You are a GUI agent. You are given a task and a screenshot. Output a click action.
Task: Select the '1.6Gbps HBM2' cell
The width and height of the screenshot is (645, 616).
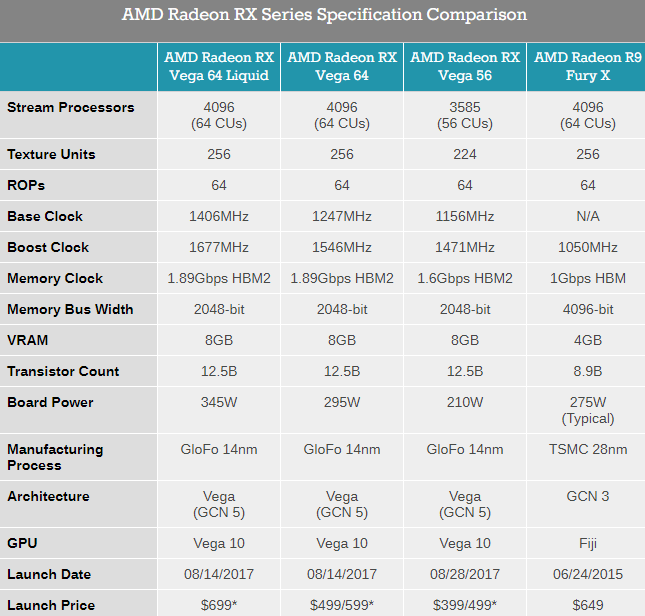point(465,278)
